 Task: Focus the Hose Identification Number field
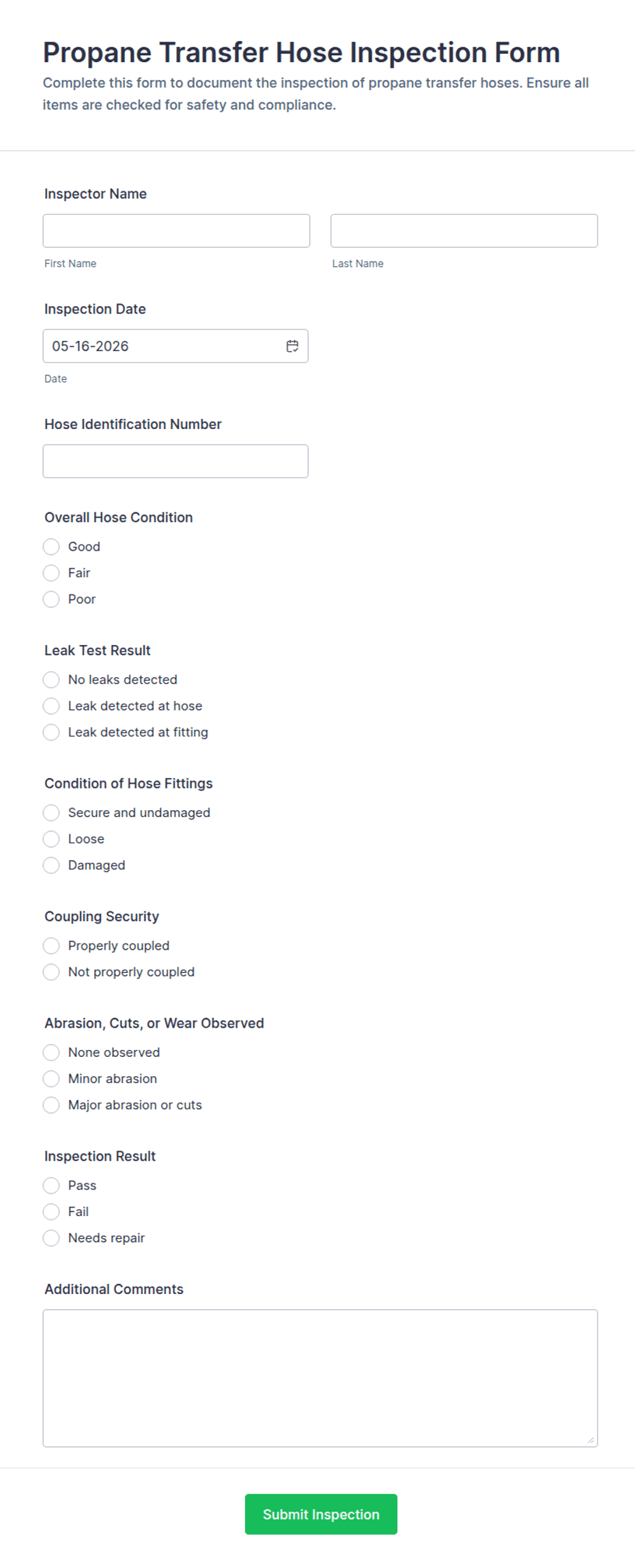coord(175,461)
